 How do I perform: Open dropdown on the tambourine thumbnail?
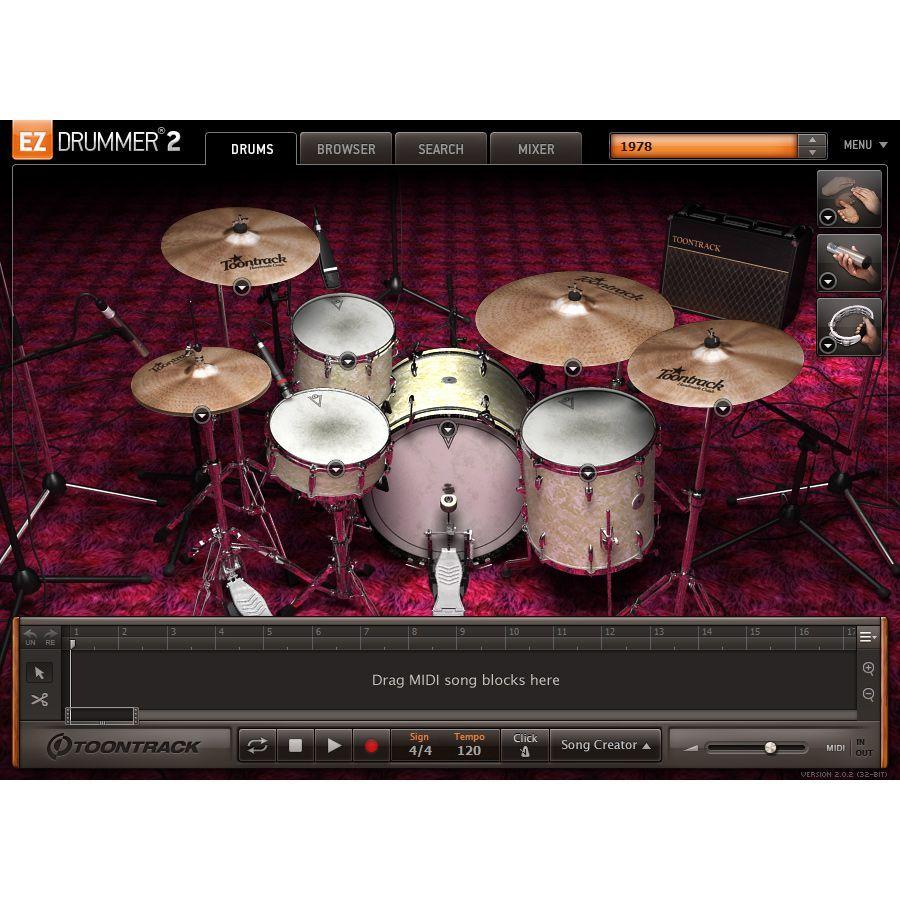pyautogui.click(x=827, y=345)
